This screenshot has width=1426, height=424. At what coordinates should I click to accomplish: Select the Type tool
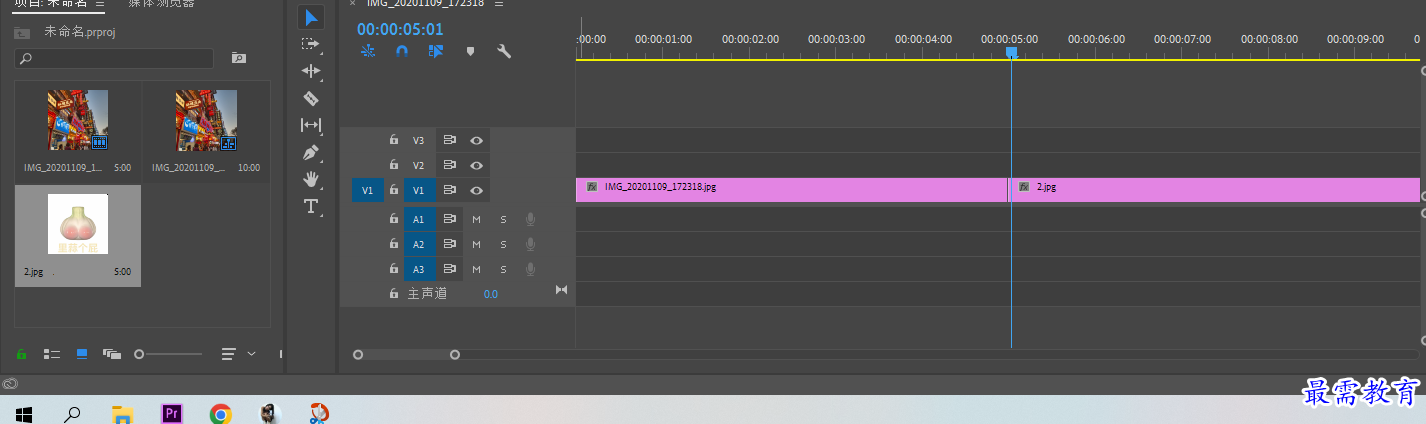(x=311, y=206)
